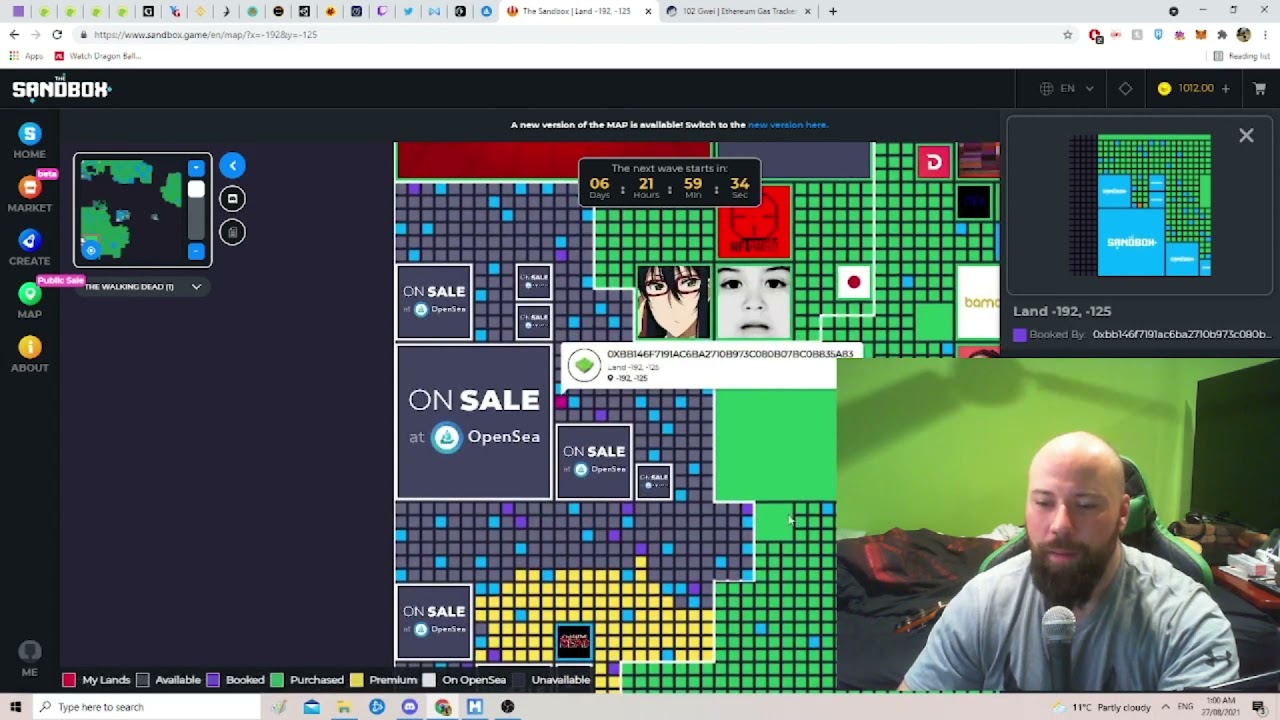Click the lower blue minimap zoom button
The image size is (1280, 720).
(196, 251)
